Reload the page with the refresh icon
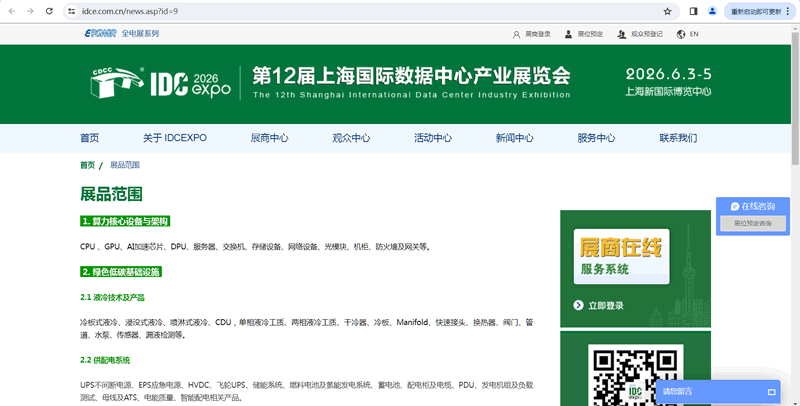The width and height of the screenshot is (800, 406). point(50,11)
